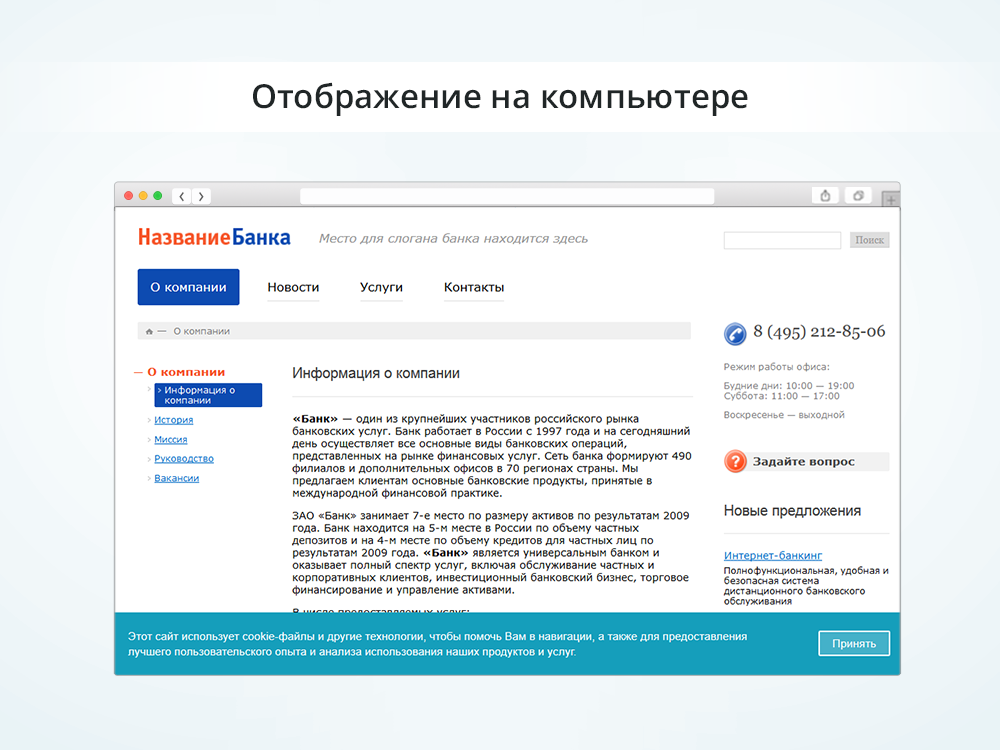1000x750 pixels.
Task: Select История in the sidebar menu
Action: [x=173, y=420]
